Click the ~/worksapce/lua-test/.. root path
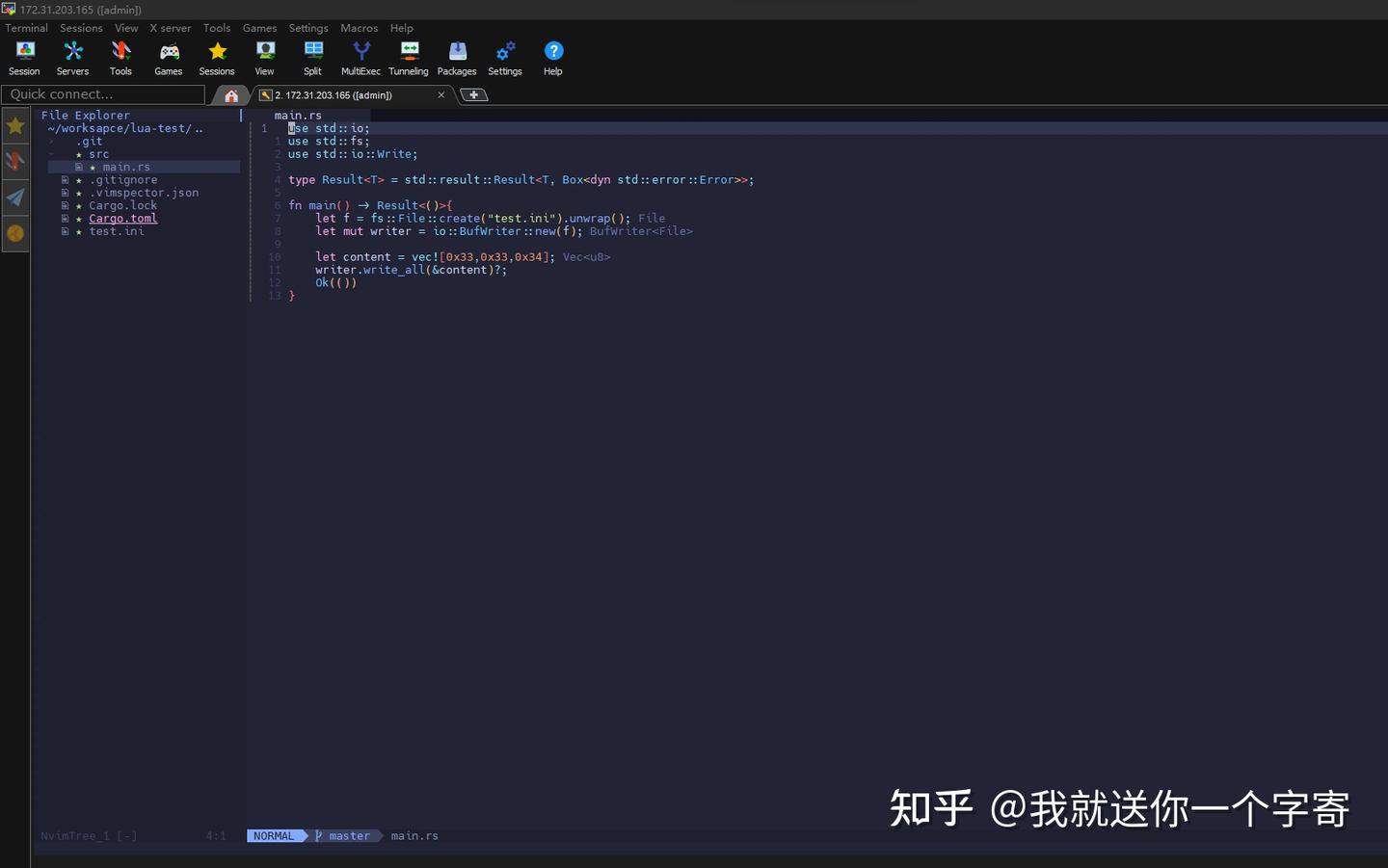Viewport: 1388px width, 868px height. [125, 128]
